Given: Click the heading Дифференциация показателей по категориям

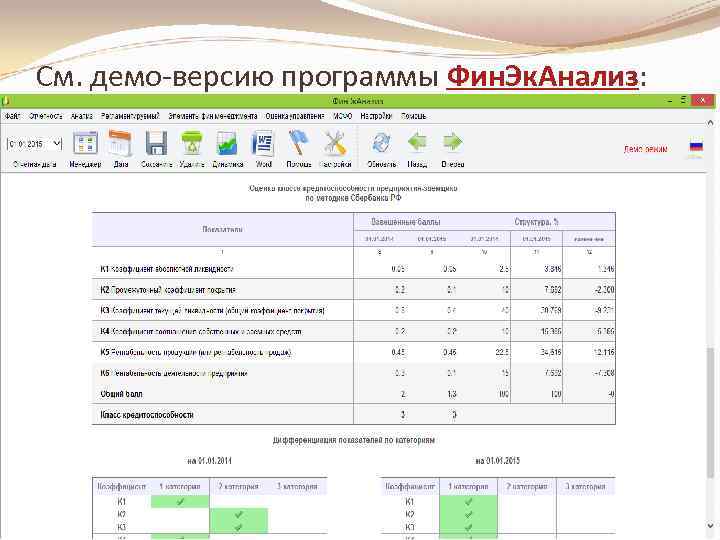Looking at the screenshot, I should click(354, 440).
